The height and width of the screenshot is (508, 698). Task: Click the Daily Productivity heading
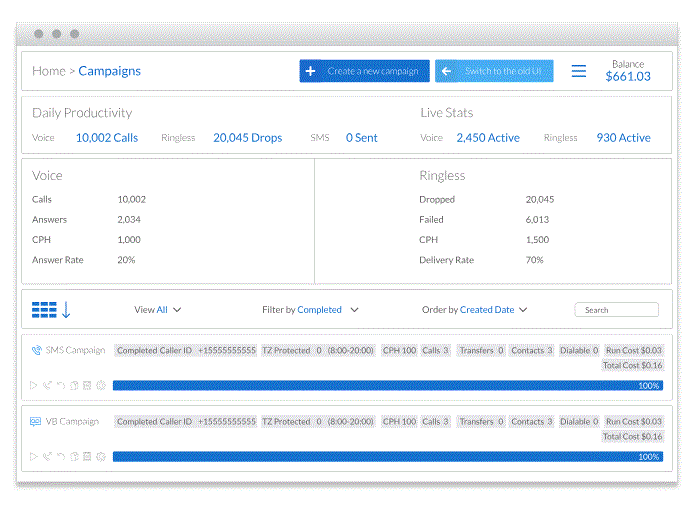pyautogui.click(x=82, y=113)
